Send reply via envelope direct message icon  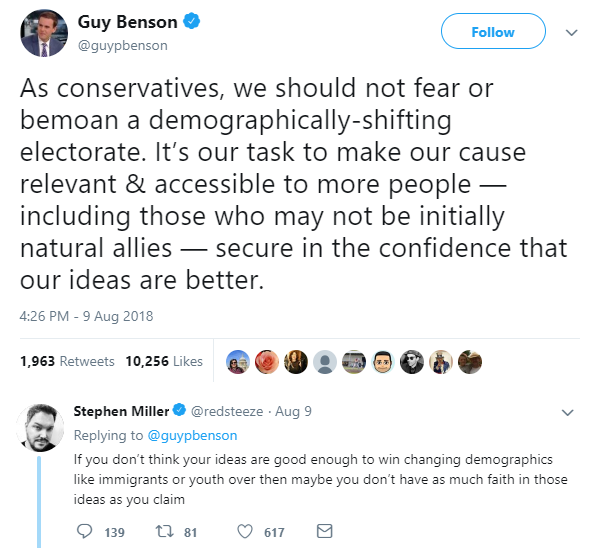[x=325, y=531]
